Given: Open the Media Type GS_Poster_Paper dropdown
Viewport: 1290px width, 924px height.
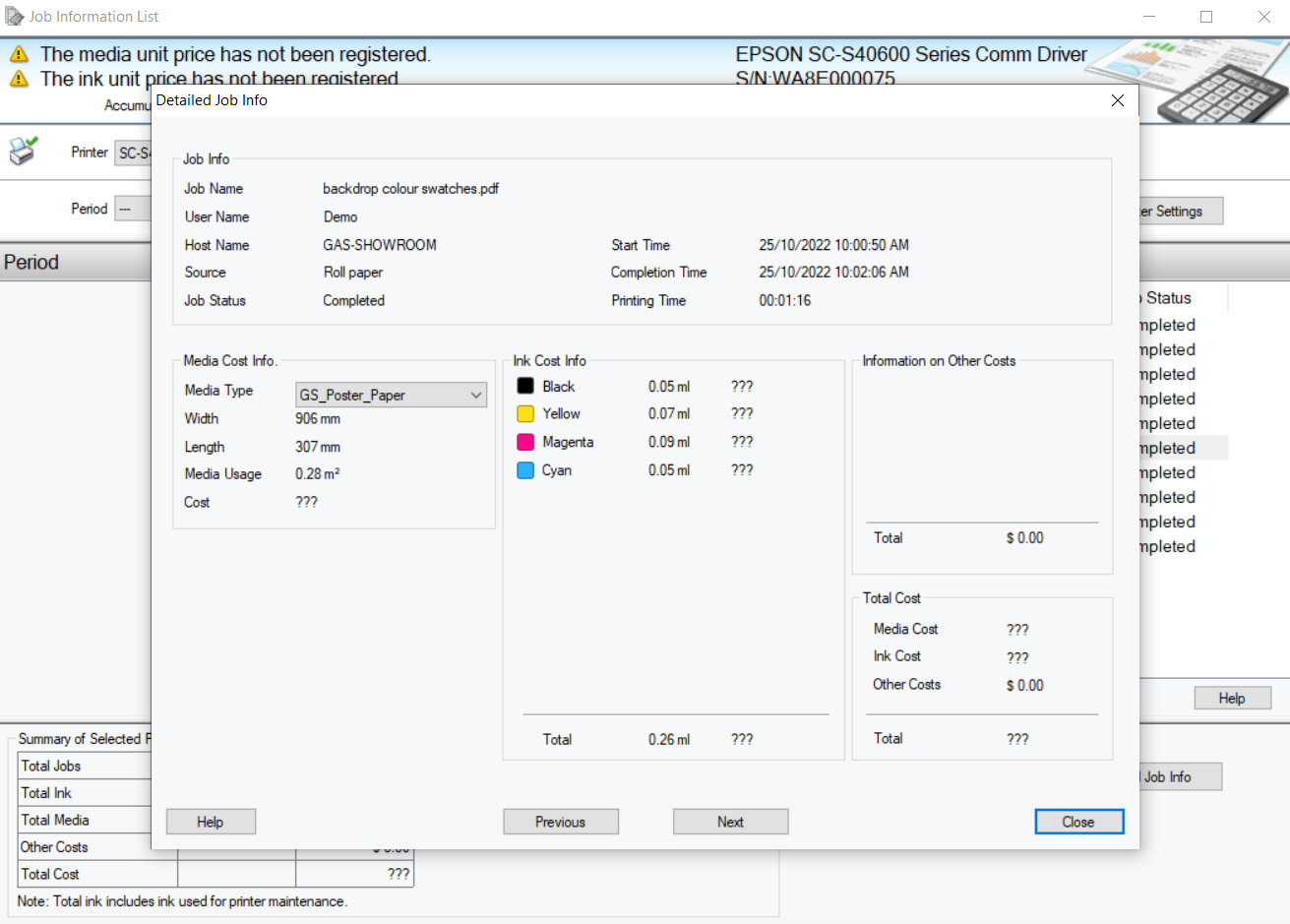Looking at the screenshot, I should pyautogui.click(x=391, y=395).
